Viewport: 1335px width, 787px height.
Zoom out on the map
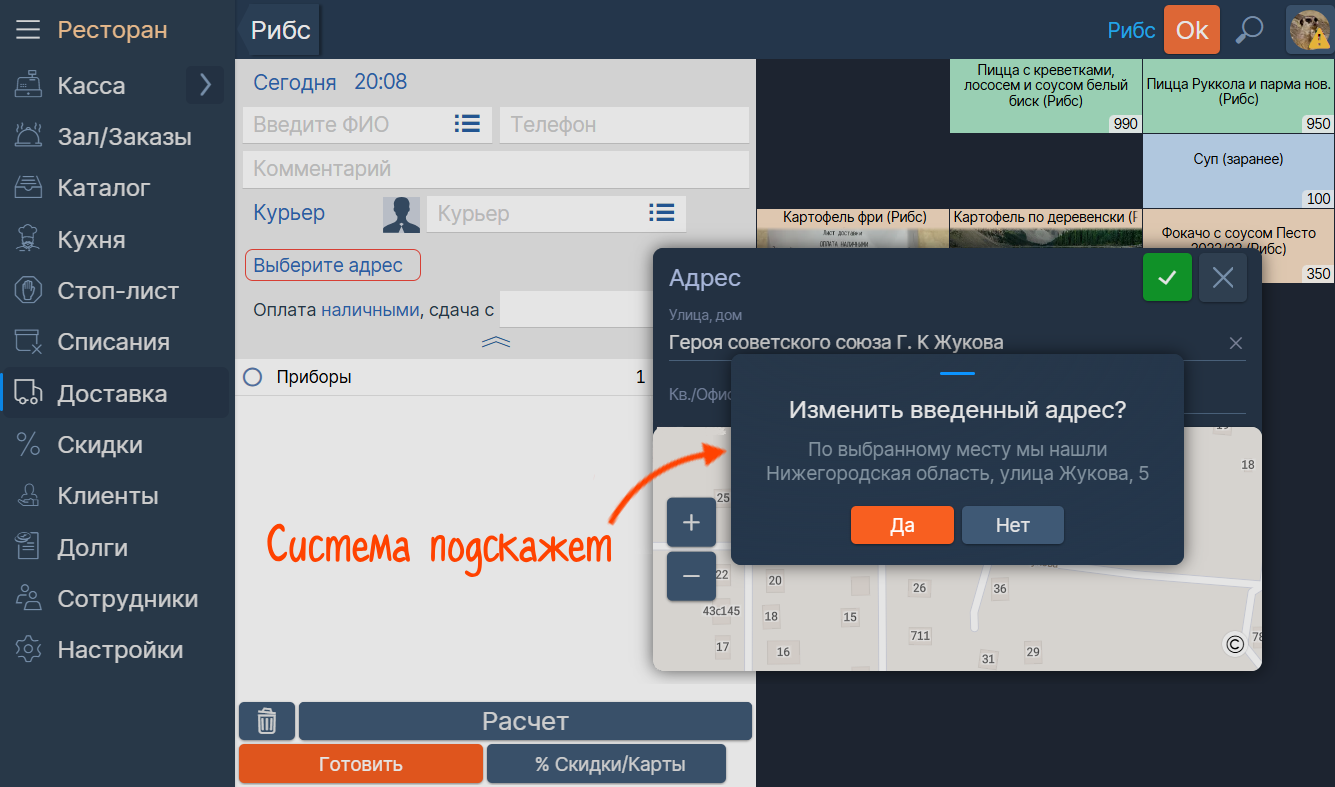coord(691,576)
